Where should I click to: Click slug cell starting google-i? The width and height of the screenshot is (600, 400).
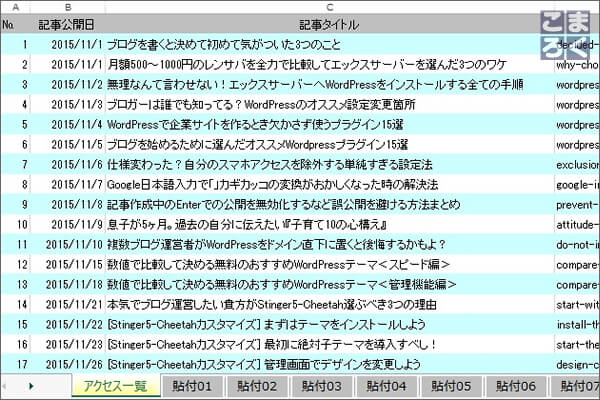(577, 184)
